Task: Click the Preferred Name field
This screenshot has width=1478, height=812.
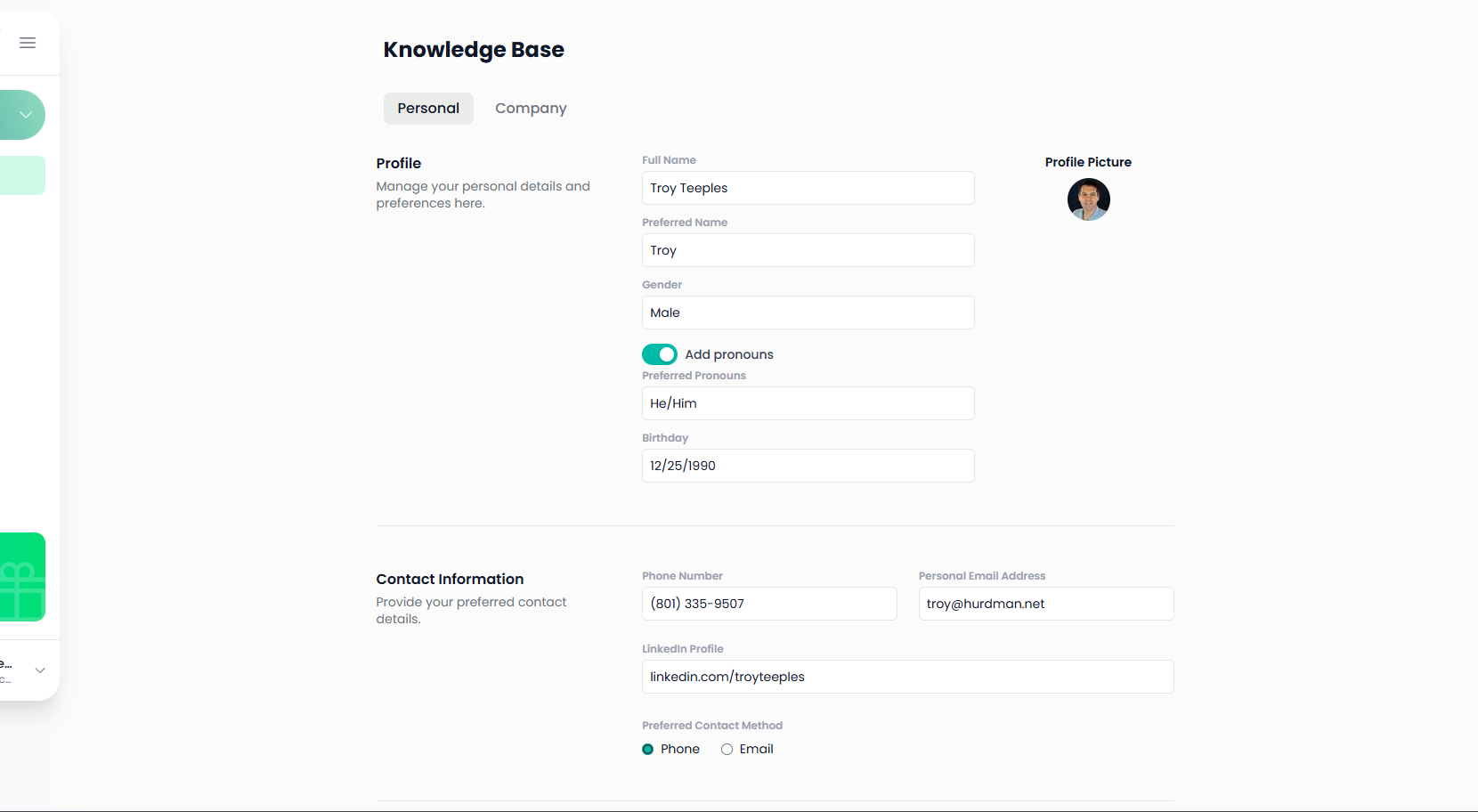Action: (808, 250)
